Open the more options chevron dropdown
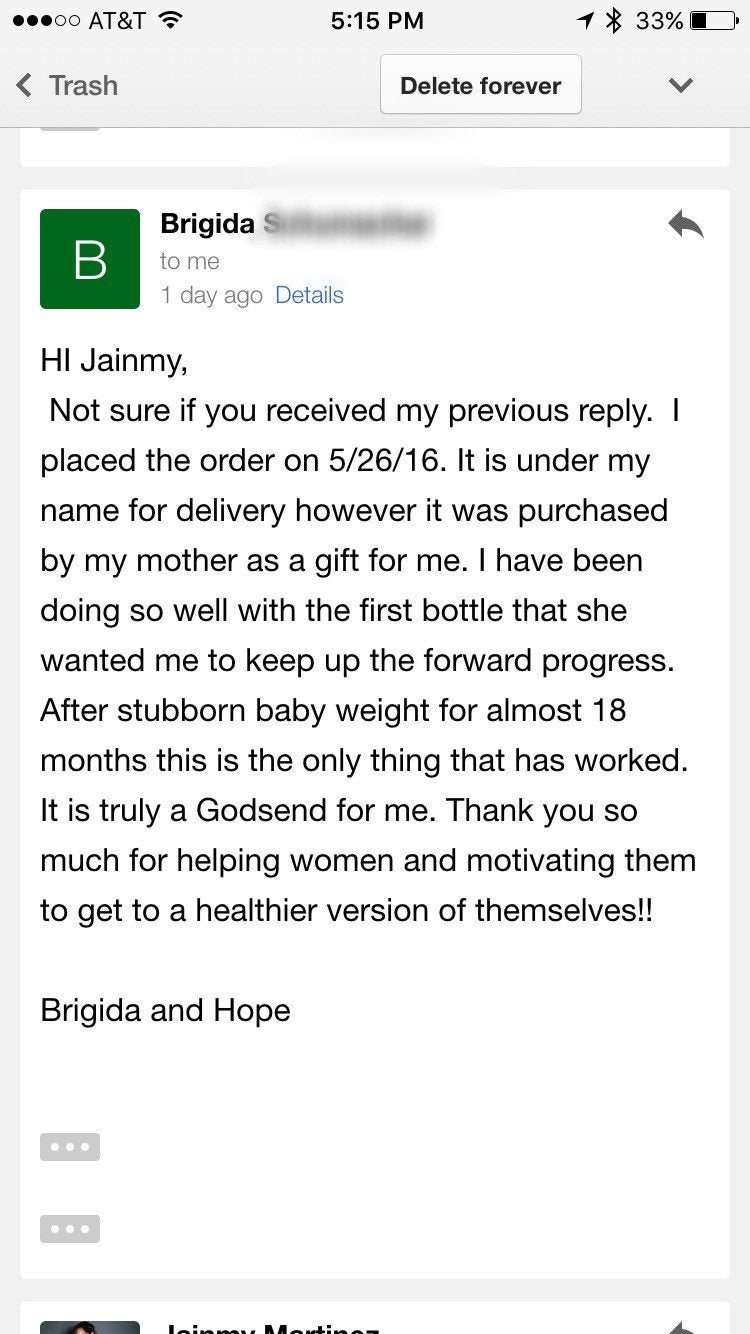750x1334 pixels. 681,85
